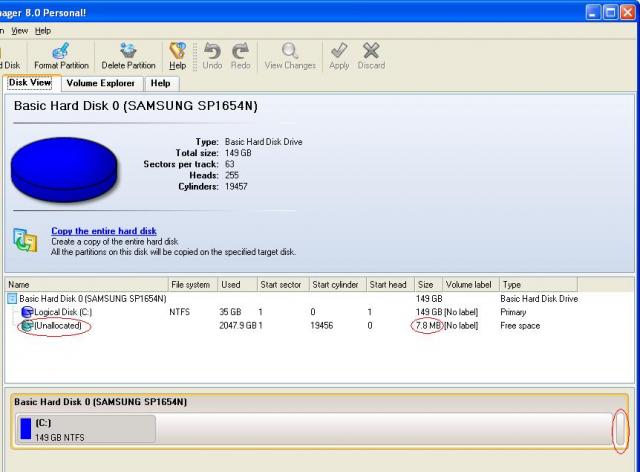Viewport: 640px width, 472px height.
Task: Click the copy hard disk icon
Action: pyautogui.click(x=25, y=240)
